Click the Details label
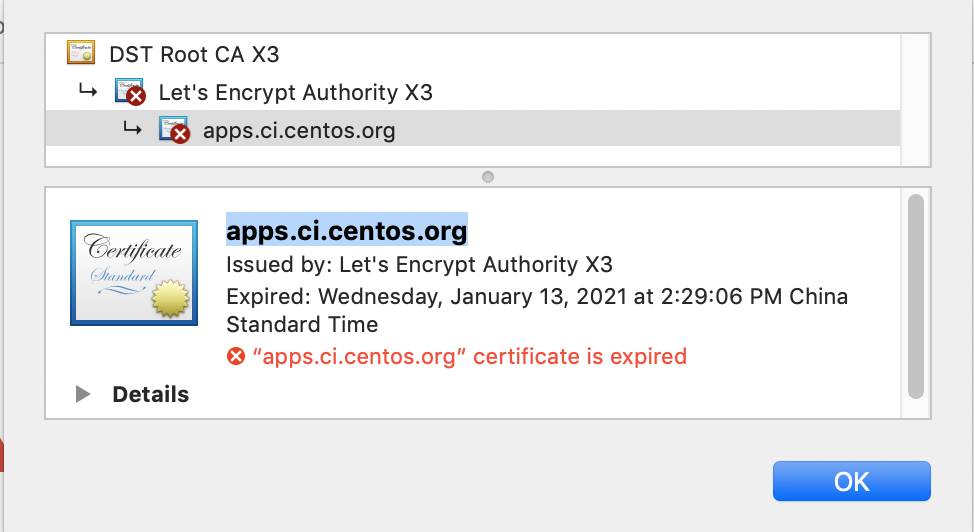974x532 pixels. pyautogui.click(x=150, y=395)
